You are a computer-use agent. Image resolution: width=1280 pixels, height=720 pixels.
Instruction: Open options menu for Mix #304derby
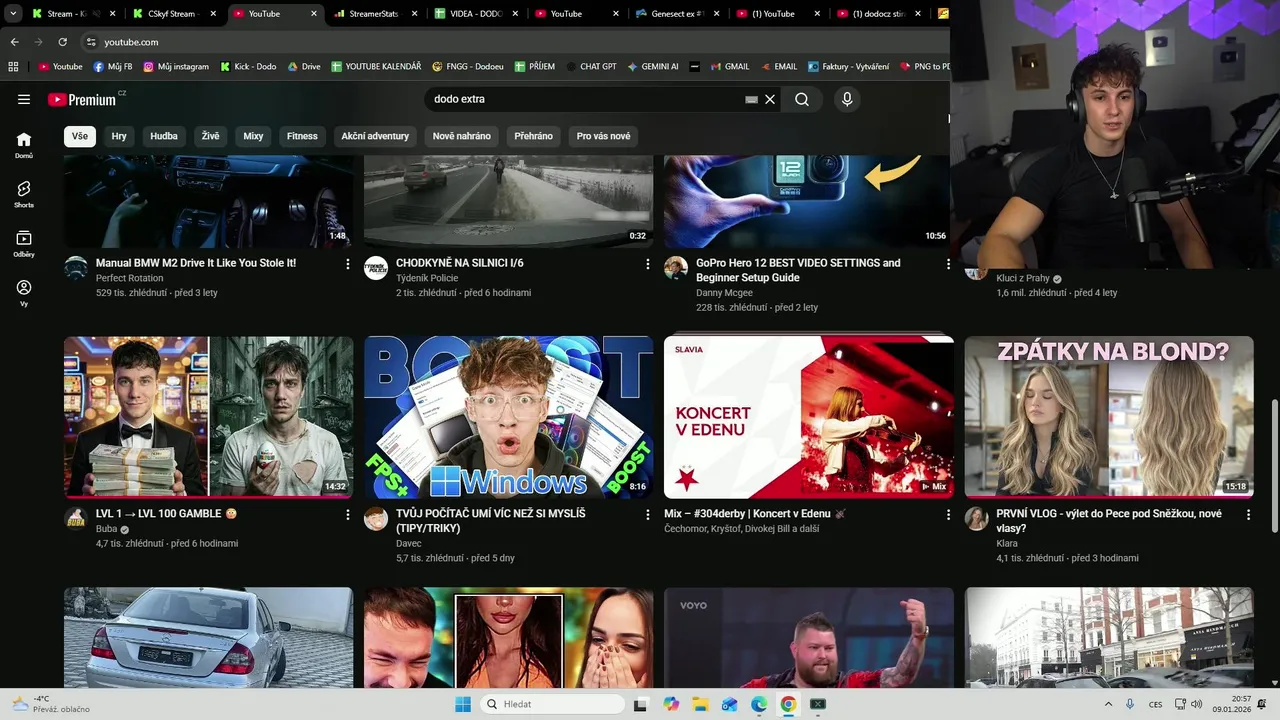pos(948,515)
